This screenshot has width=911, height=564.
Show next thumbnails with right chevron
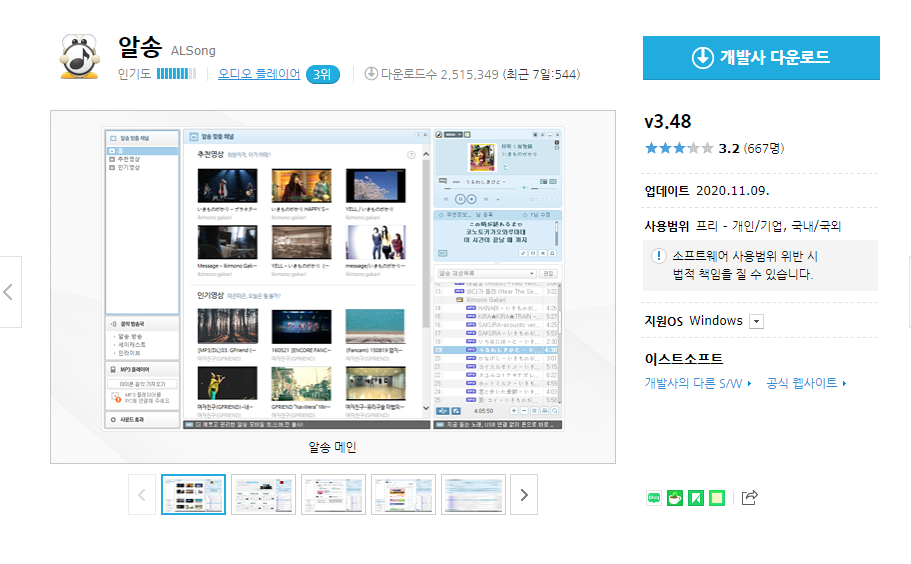pyautogui.click(x=524, y=495)
